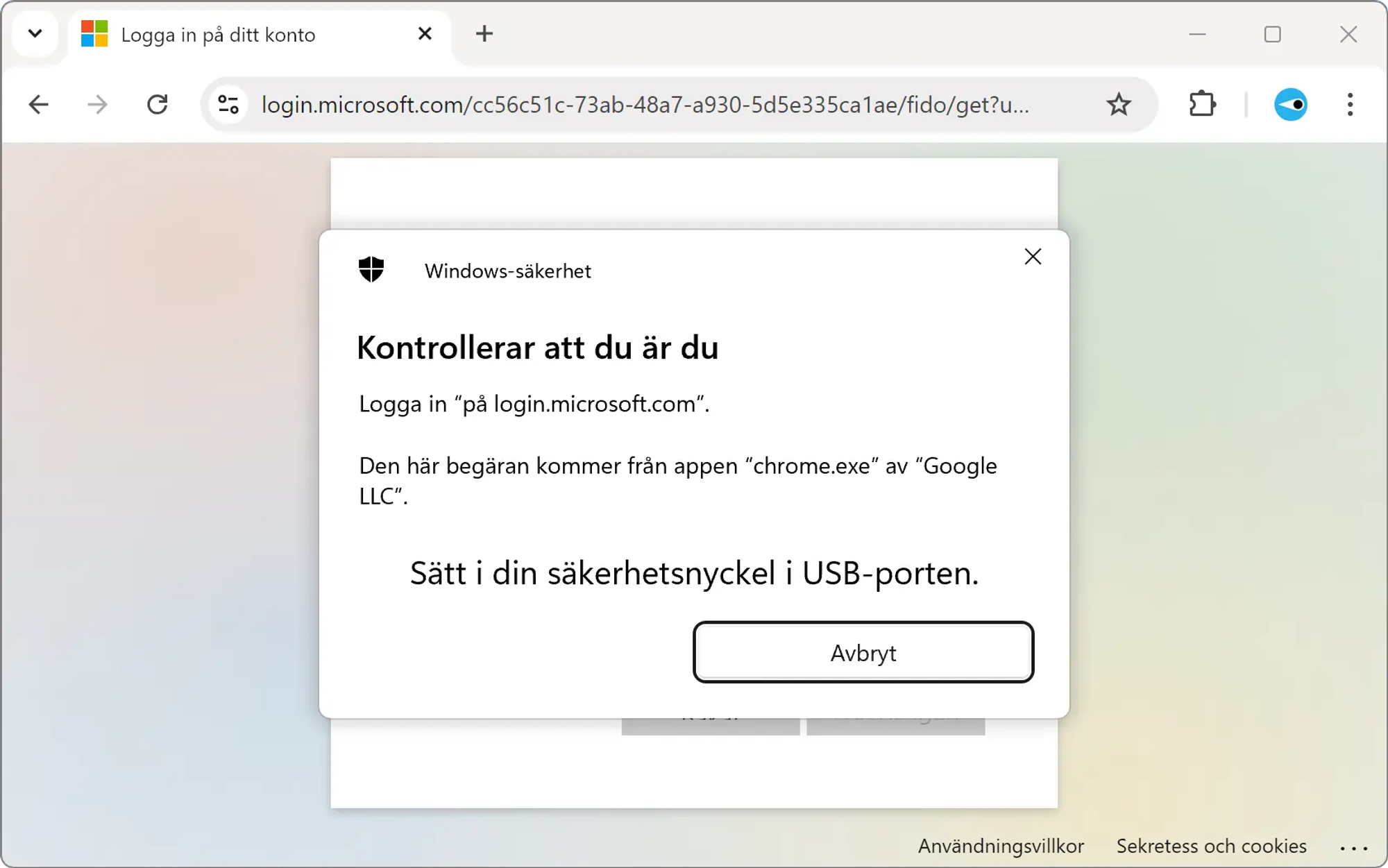Reload the current page
The width and height of the screenshot is (1388, 868).
(158, 105)
